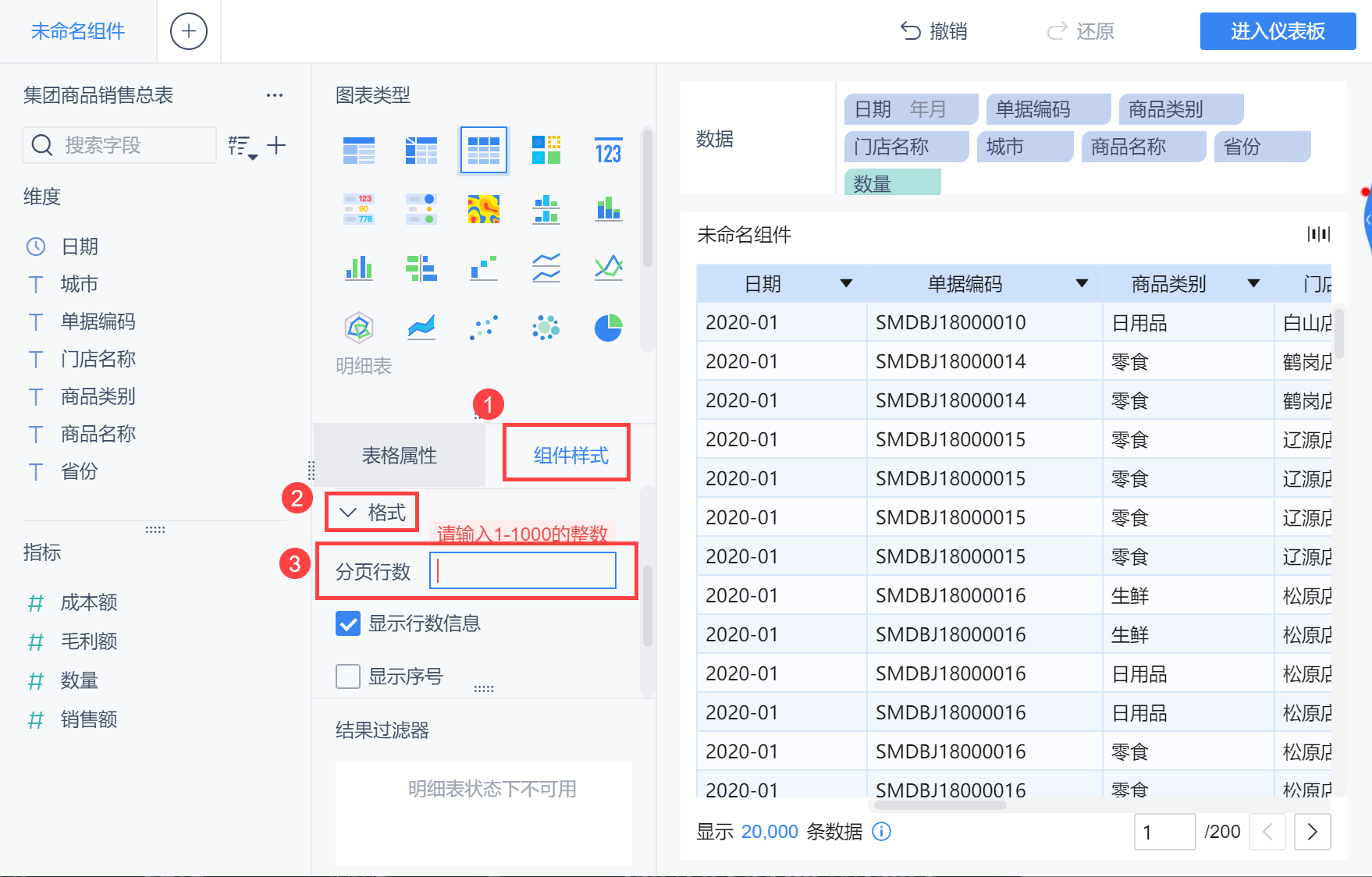Select the group table chart type
This screenshot has height=877, width=1372.
(359, 150)
